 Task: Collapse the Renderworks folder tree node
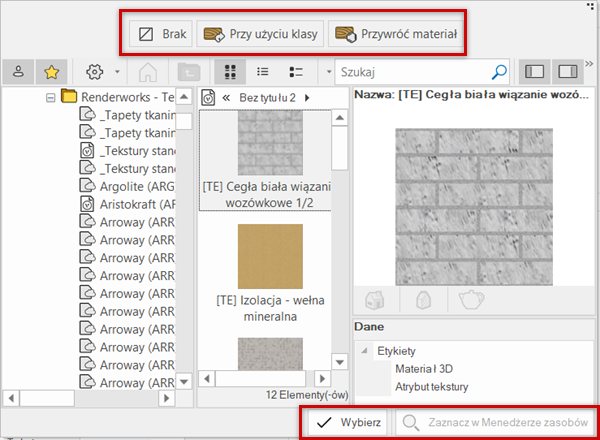[49, 97]
